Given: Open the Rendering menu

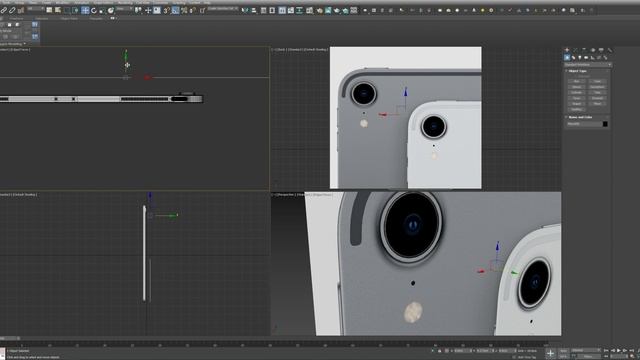Looking at the screenshot, I should coord(125,2).
